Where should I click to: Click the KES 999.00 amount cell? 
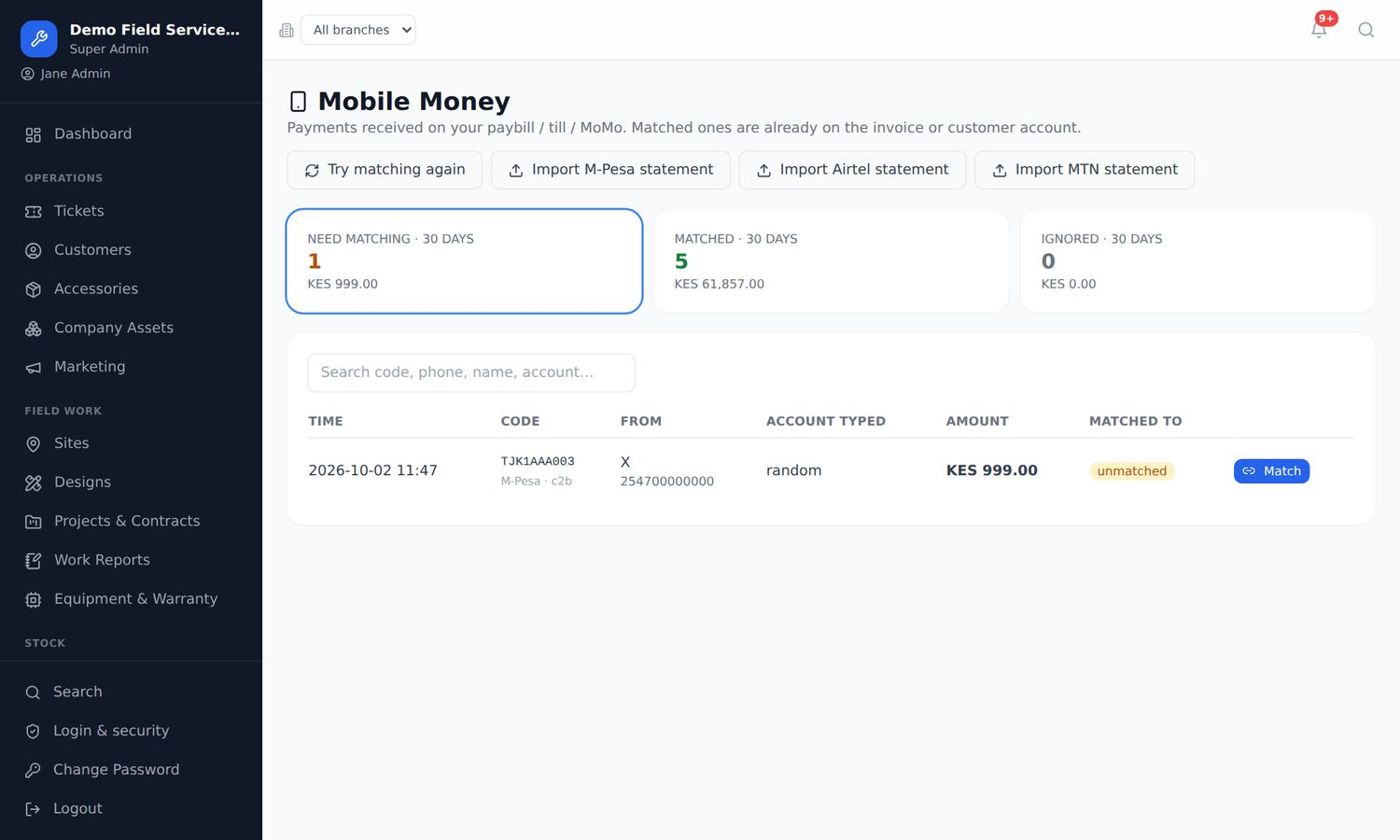[x=992, y=471]
